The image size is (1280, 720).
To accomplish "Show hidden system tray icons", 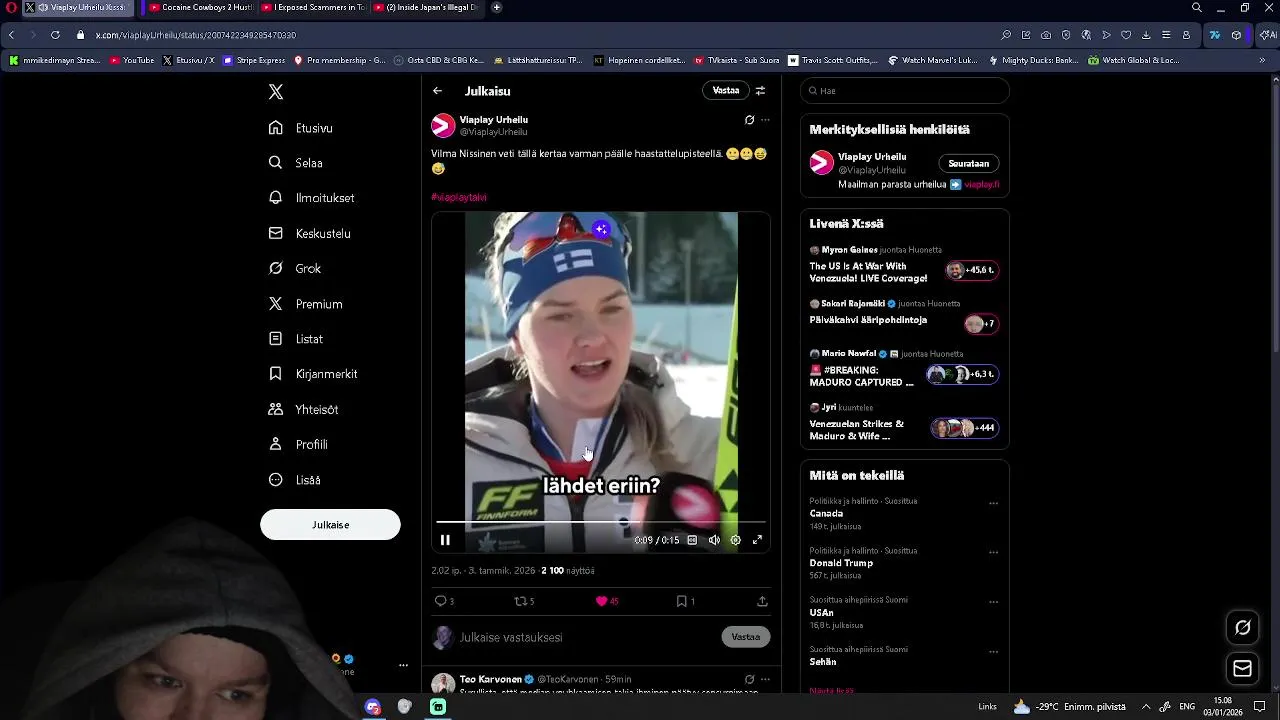I will (1145, 707).
